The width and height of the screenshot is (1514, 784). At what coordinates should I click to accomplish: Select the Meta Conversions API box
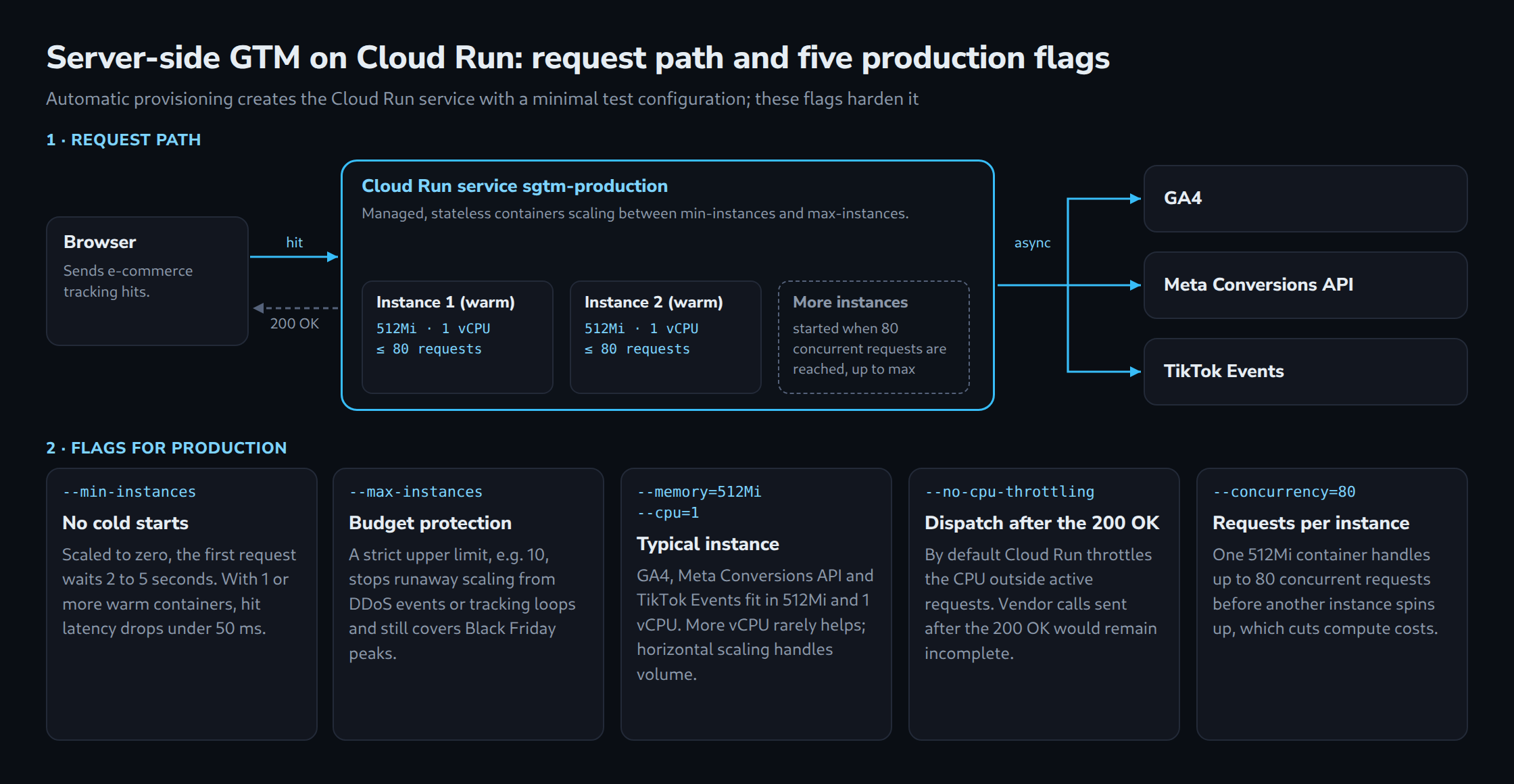coord(1305,285)
